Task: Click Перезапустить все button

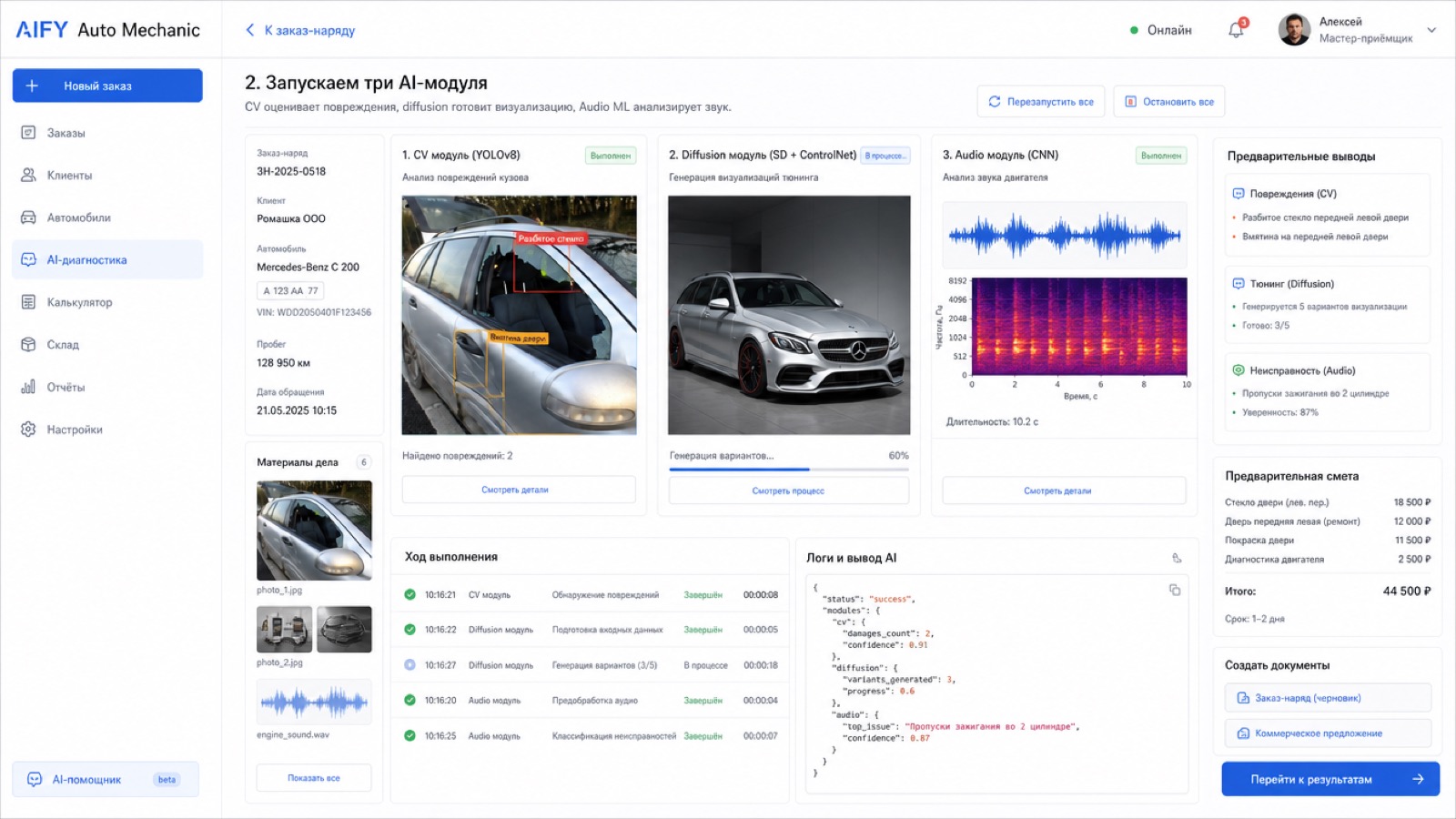Action: [1041, 102]
